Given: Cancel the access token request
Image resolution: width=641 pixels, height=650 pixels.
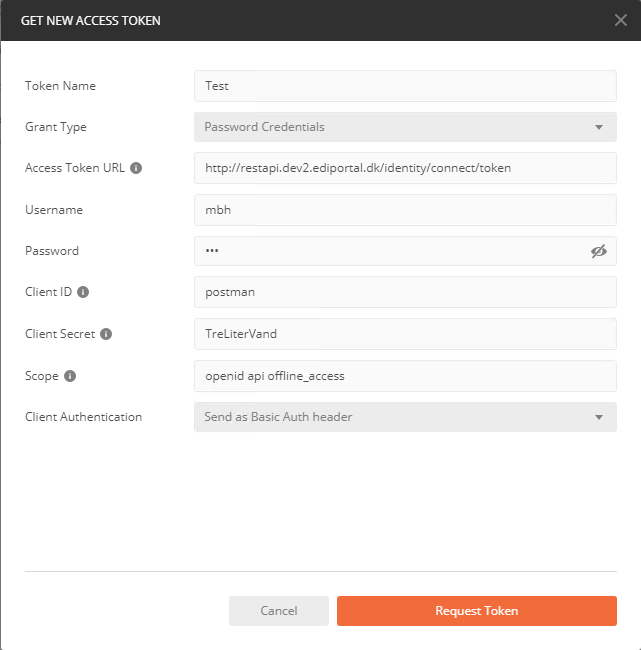Looking at the screenshot, I should [x=278, y=611].
